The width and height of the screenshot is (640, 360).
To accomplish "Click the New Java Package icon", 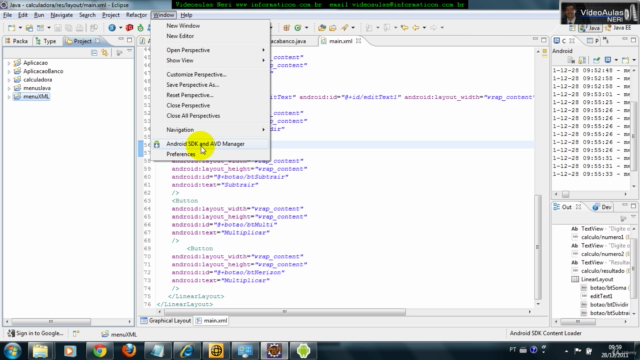I will (x=287, y=28).
